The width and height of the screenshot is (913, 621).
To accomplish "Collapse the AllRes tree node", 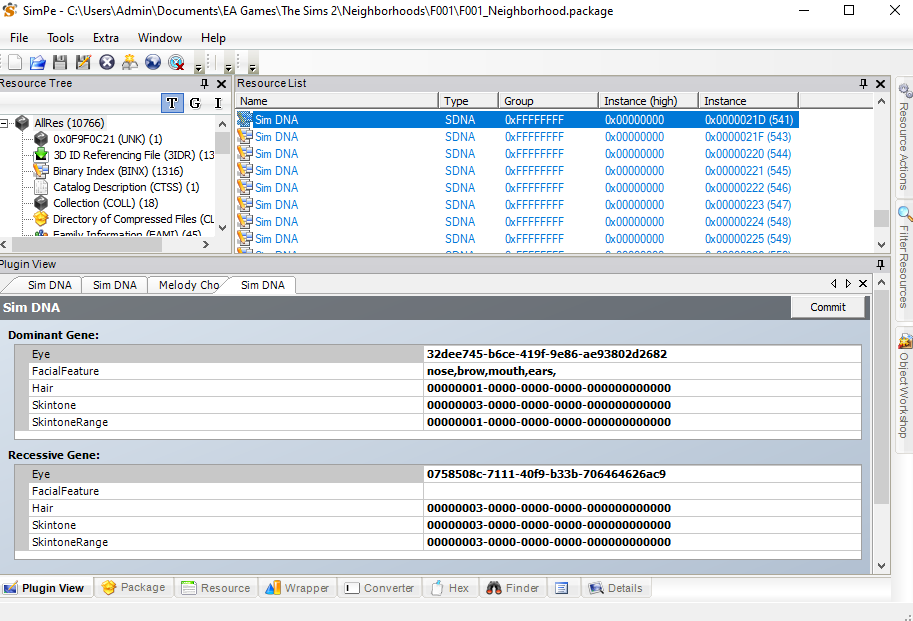I will pyautogui.click(x=4, y=123).
